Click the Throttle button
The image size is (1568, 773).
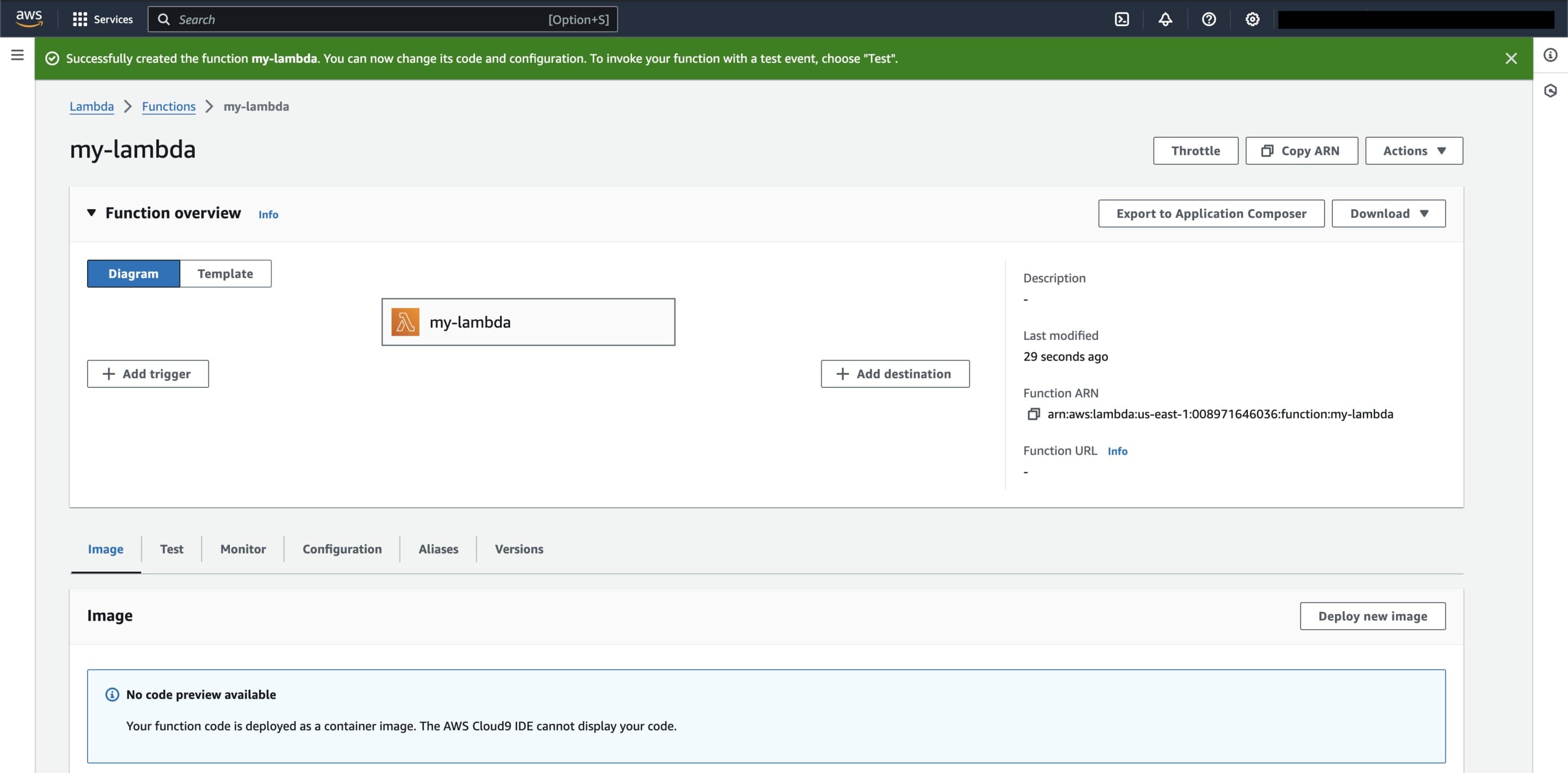point(1196,150)
